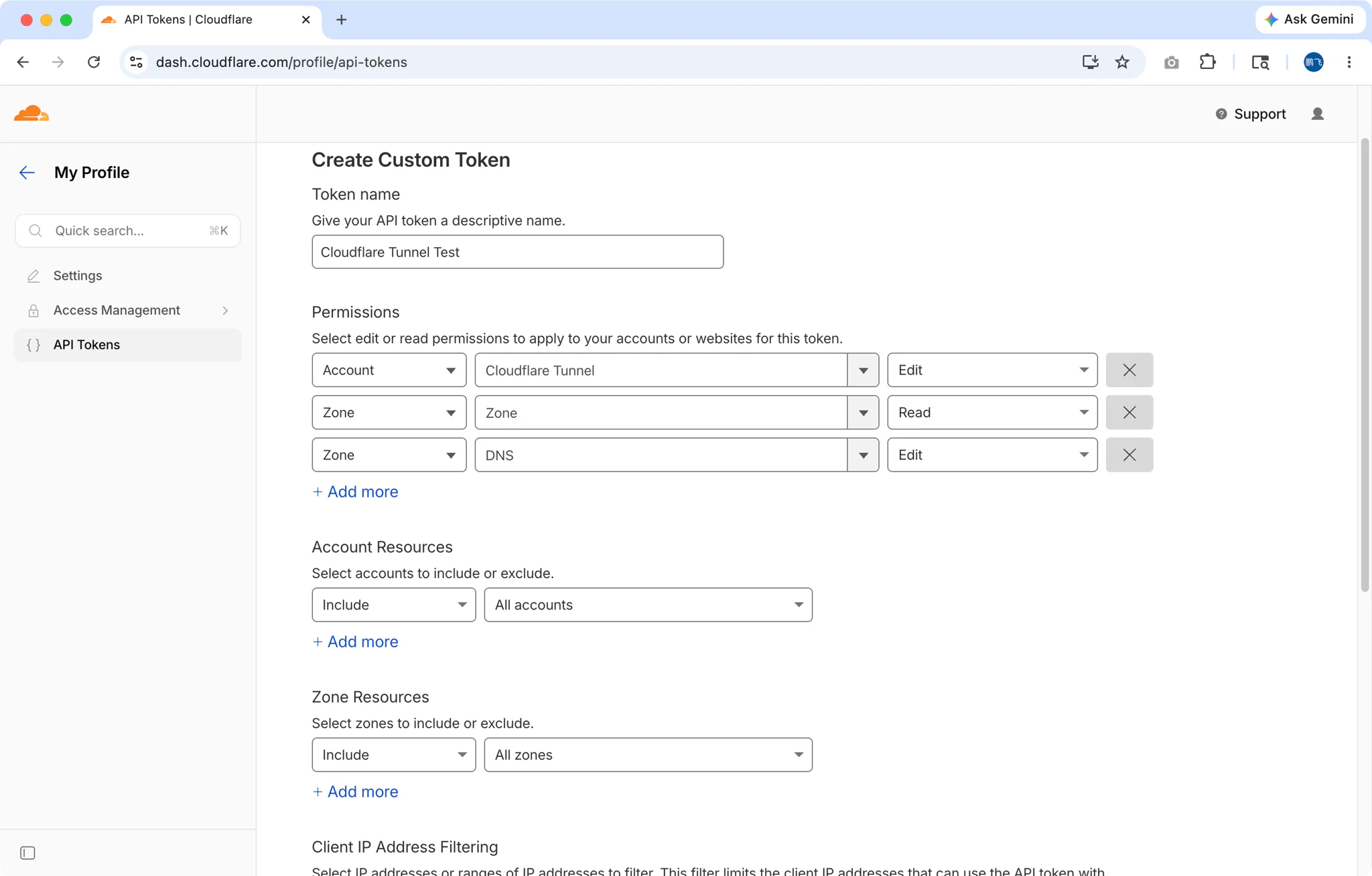This screenshot has height=876, width=1372.
Task: Reload the Cloudflare dashboard page
Action: click(94, 62)
